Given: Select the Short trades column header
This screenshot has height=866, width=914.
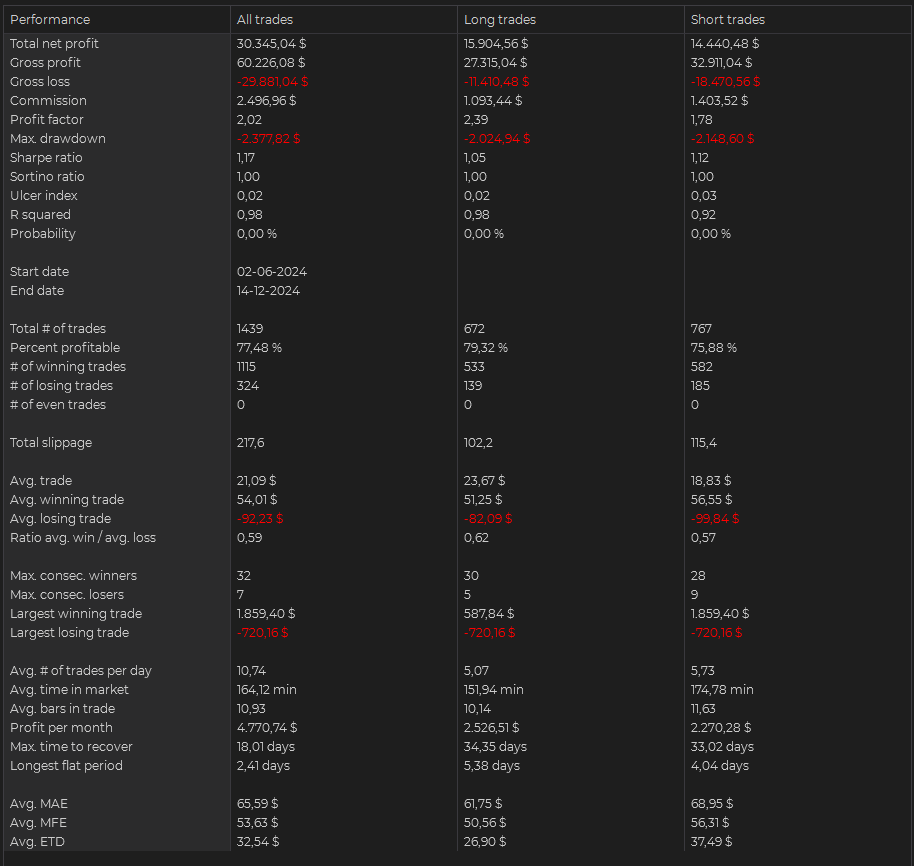Looking at the screenshot, I should [728, 19].
